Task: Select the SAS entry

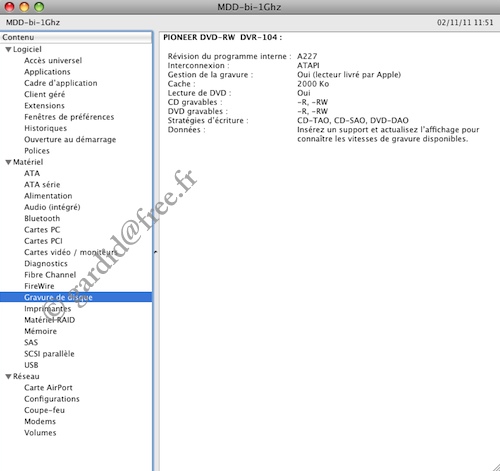Action: pyautogui.click(x=31, y=343)
